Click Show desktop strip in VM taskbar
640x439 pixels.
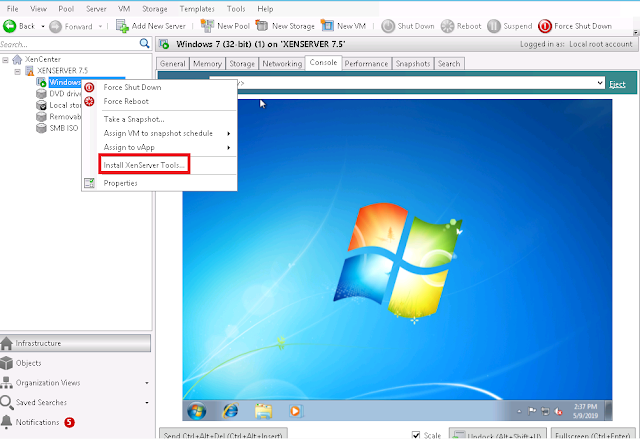[609, 410]
